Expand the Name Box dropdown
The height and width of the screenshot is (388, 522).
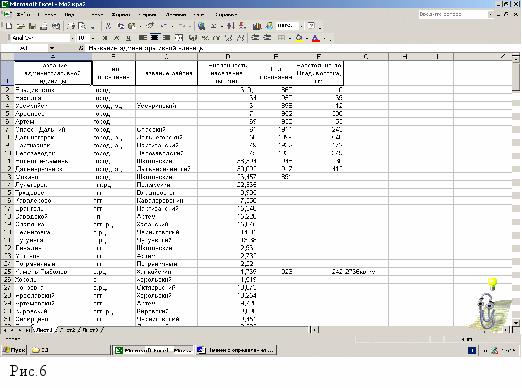pyautogui.click(x=52, y=48)
